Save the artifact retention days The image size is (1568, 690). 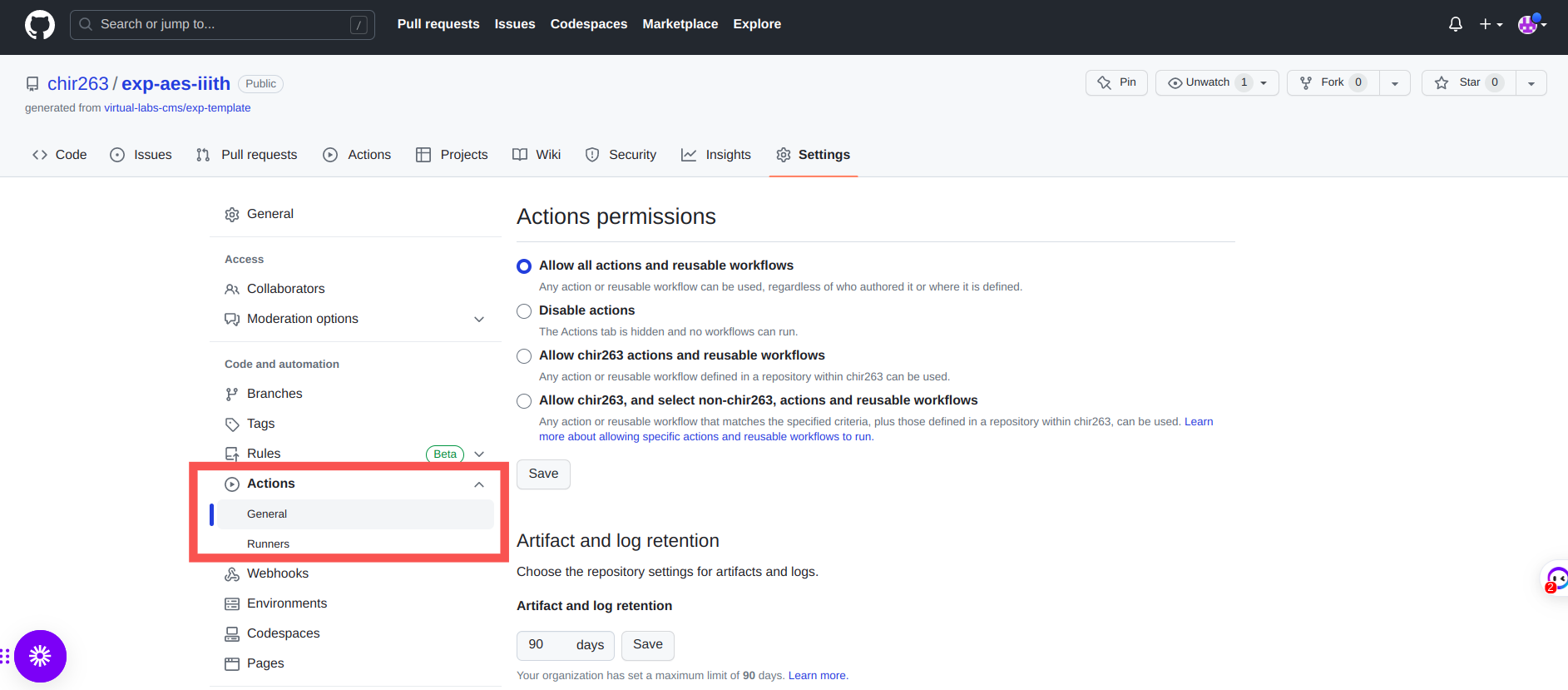(648, 645)
